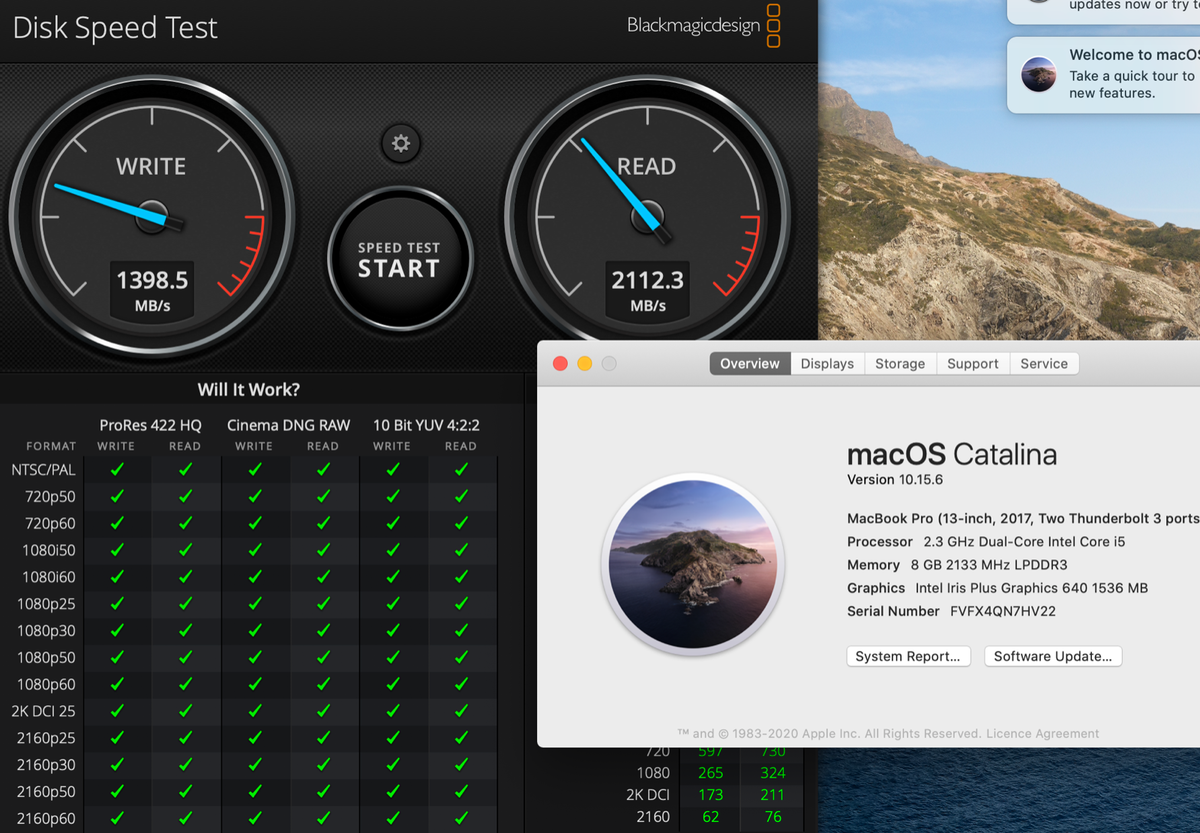Click the NTSC/PAL format row label
The image size is (1200, 833).
[43, 469]
